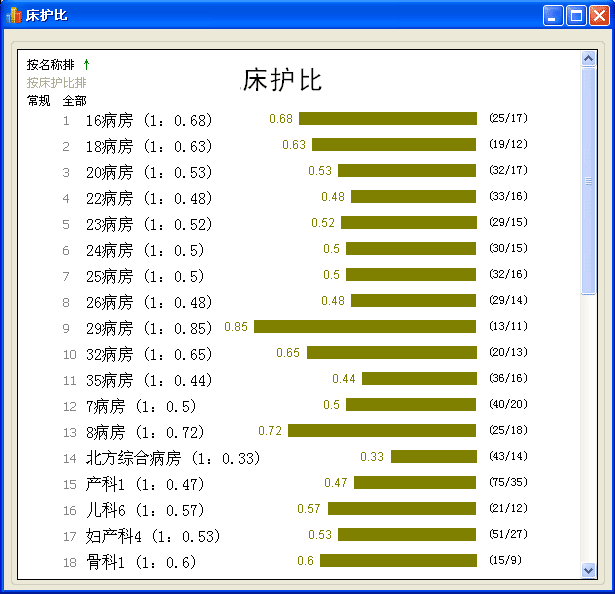Click the (29/15) count text
615x594 pixels.
click(x=508, y=222)
